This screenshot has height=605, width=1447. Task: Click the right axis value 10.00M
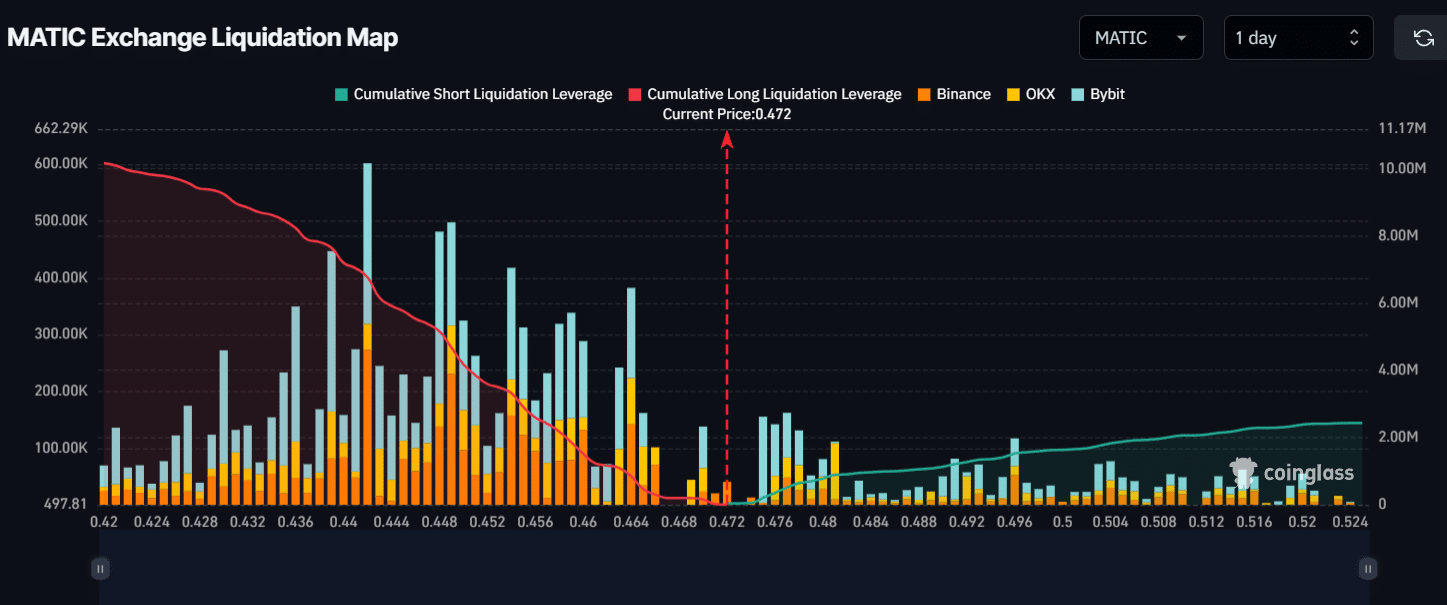(x=1402, y=168)
